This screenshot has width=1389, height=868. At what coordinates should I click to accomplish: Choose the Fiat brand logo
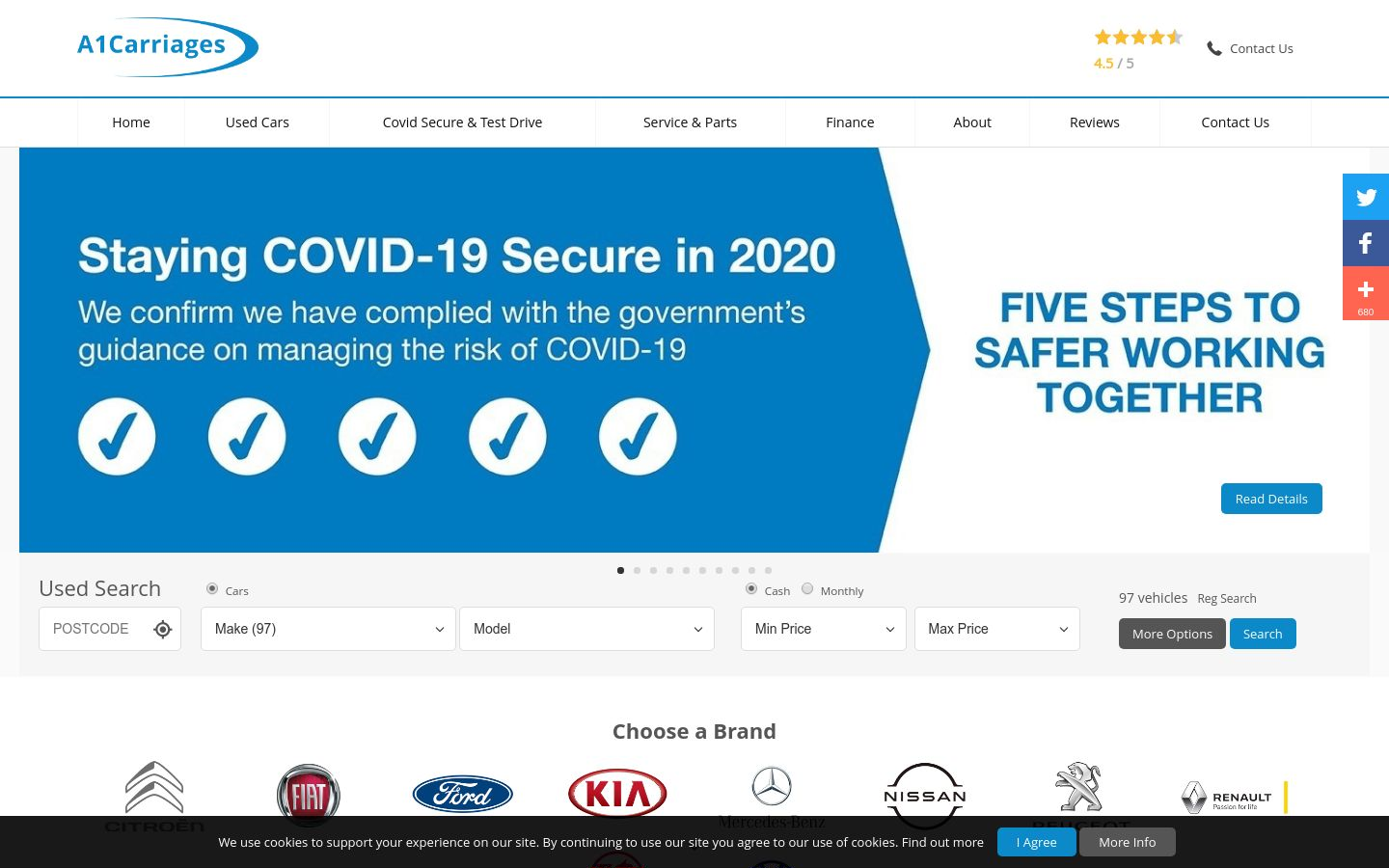[309, 796]
